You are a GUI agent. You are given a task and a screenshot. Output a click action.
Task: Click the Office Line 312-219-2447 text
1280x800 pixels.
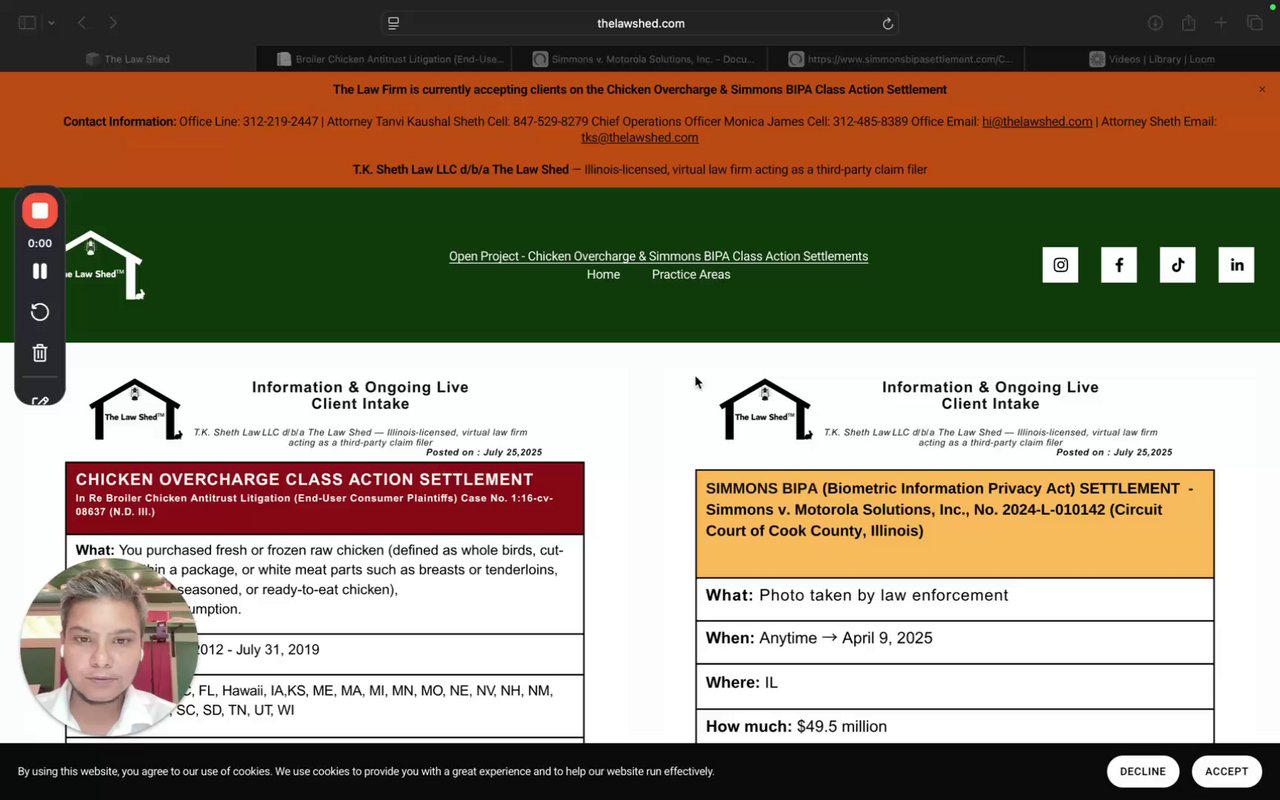click(x=249, y=121)
